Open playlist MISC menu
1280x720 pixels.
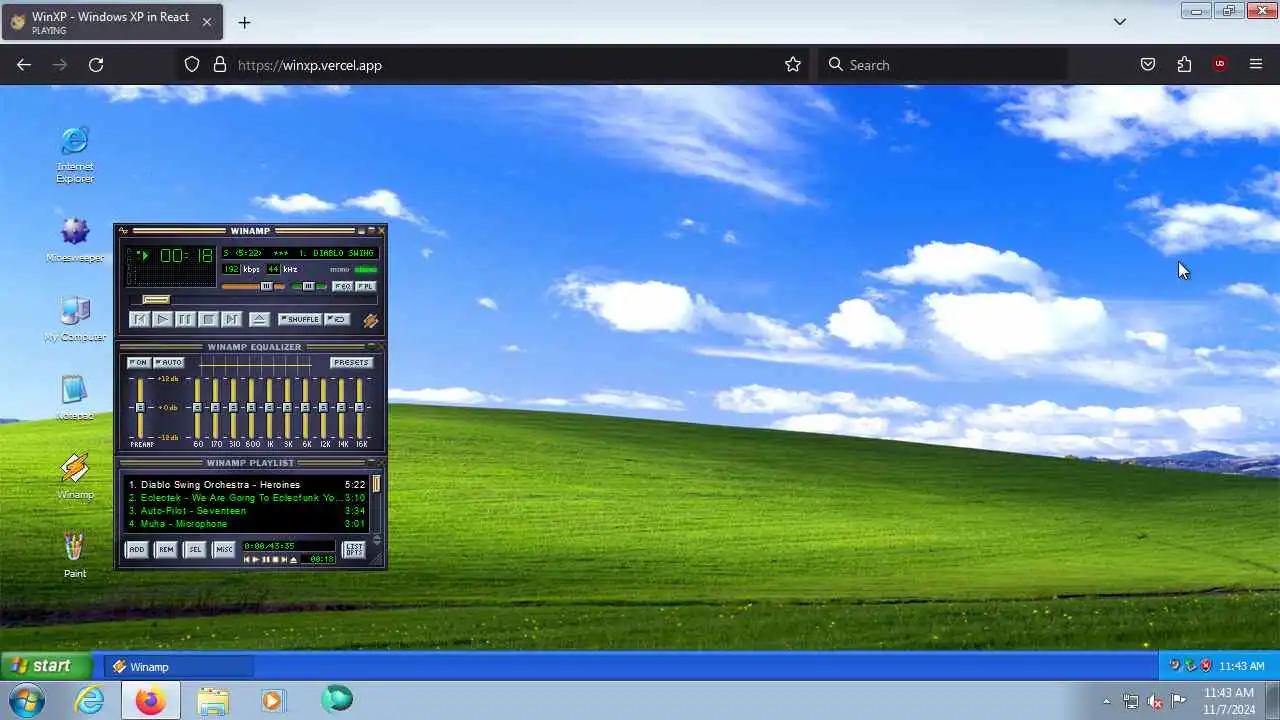point(224,549)
